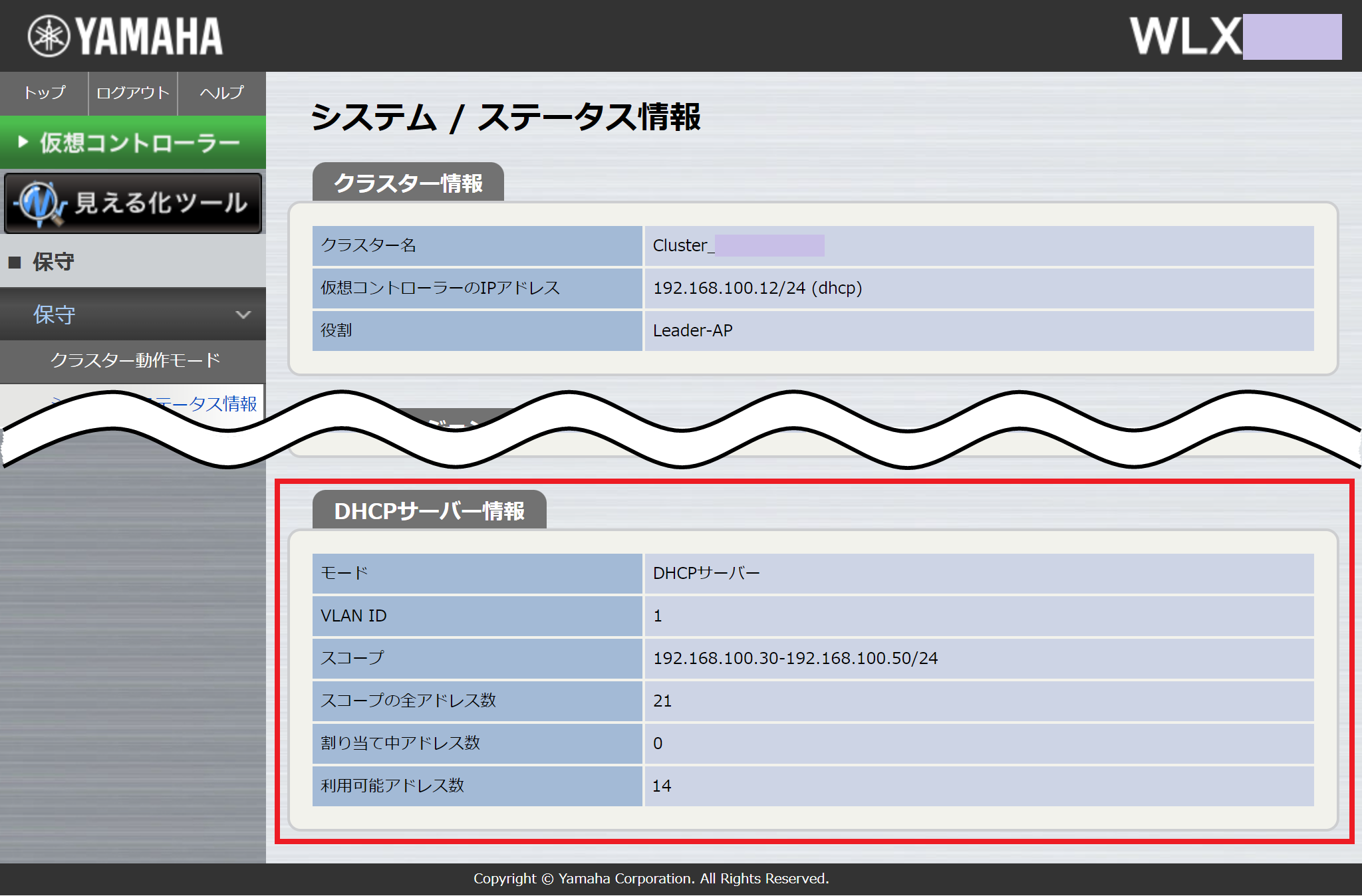The width and height of the screenshot is (1362, 896).
Task: Click the DHCPサーバー情報 section header
Action: pos(428,511)
